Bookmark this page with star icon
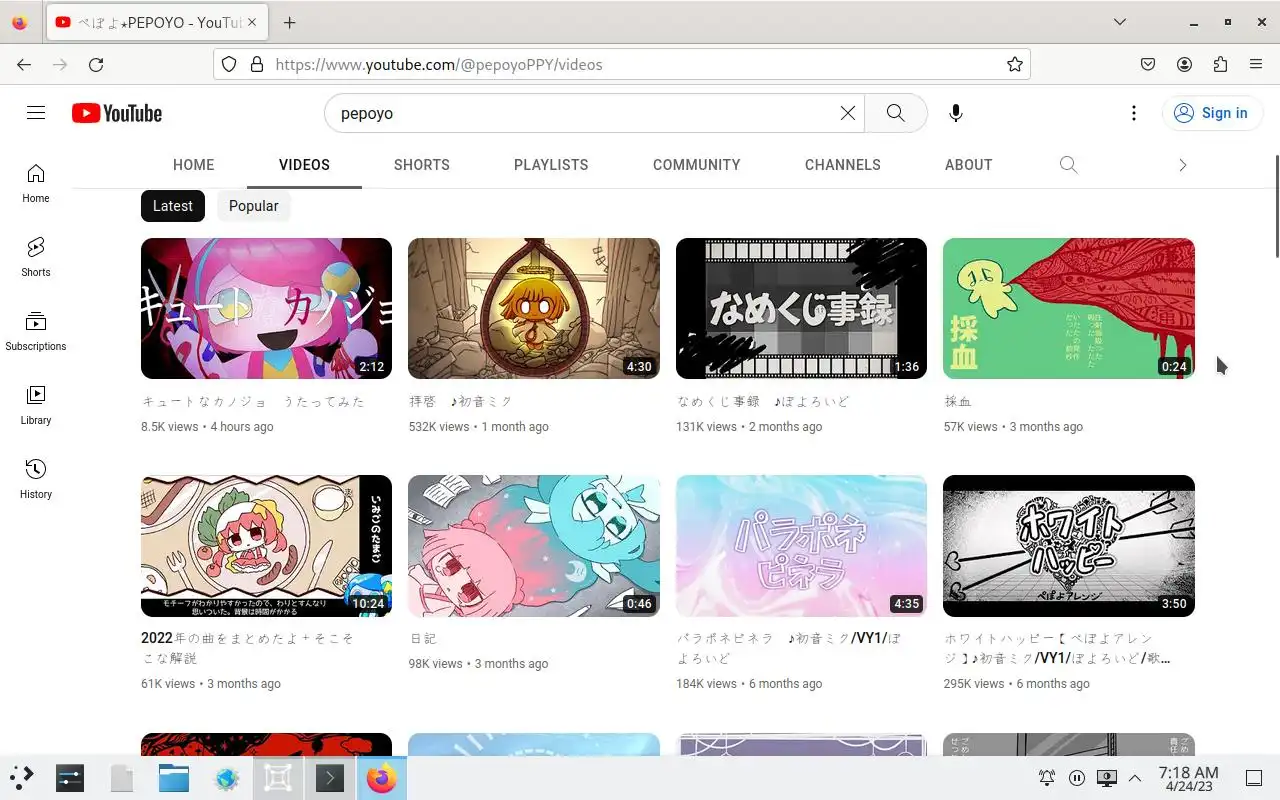Image resolution: width=1280 pixels, height=800 pixels. (x=1014, y=64)
